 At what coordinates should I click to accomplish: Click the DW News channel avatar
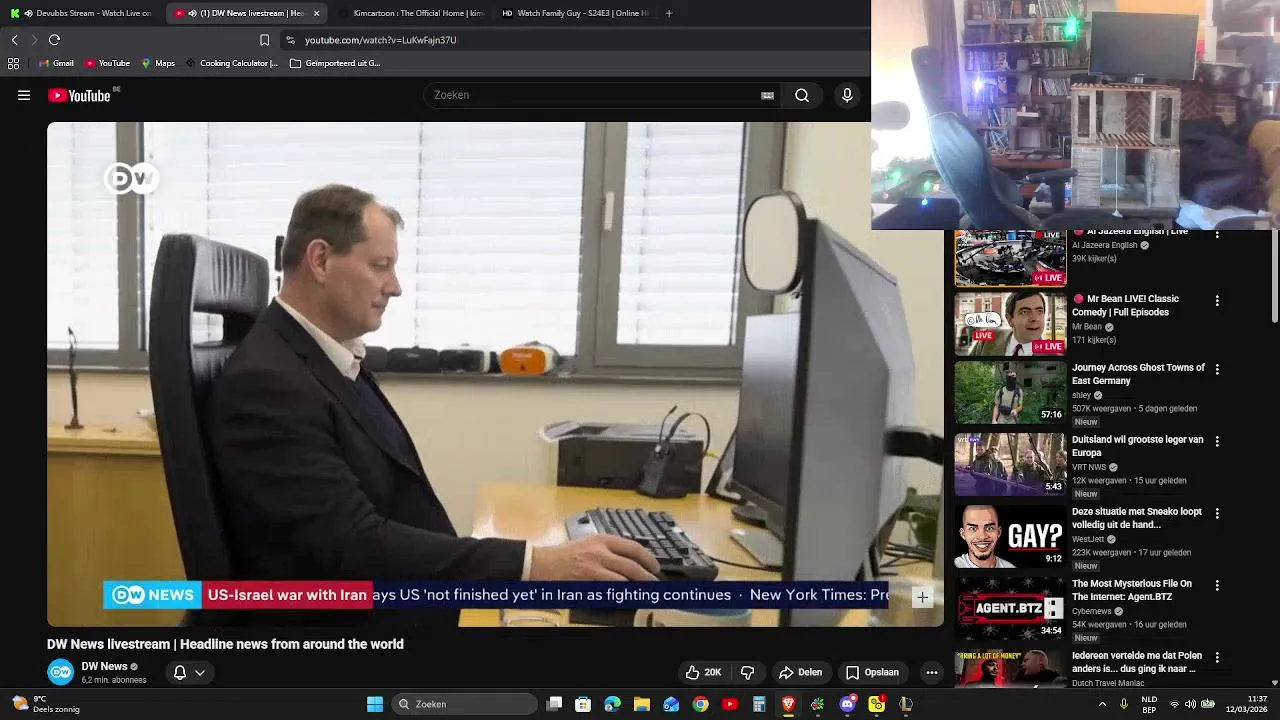pos(60,672)
